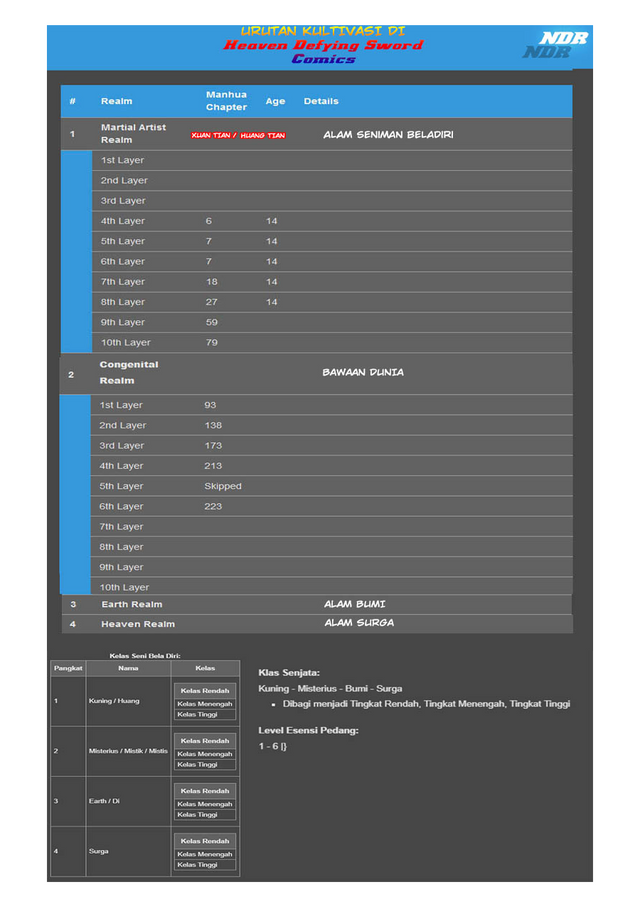Click Kelas Rendah in the Surga row

tap(205, 841)
